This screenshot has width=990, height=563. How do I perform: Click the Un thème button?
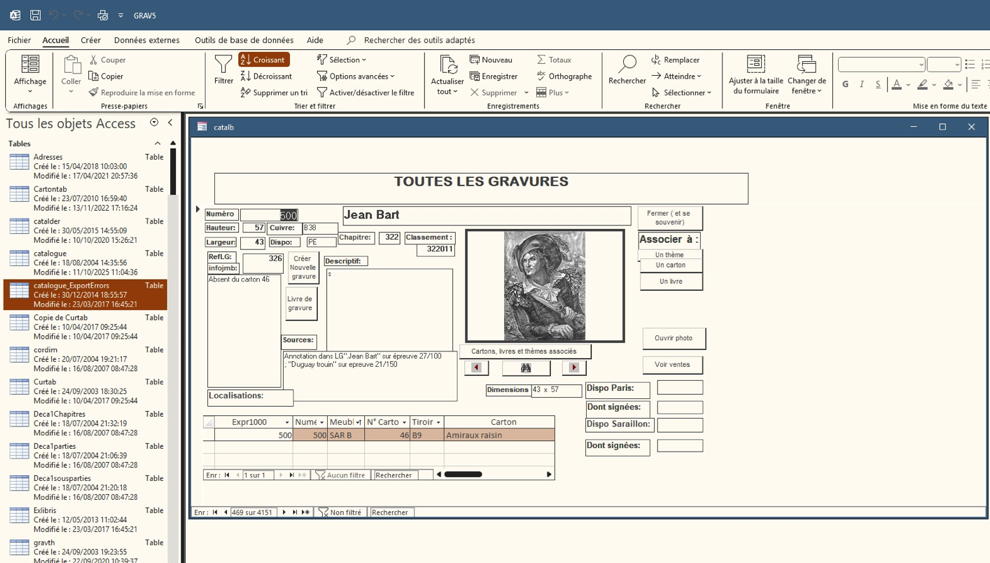670,254
